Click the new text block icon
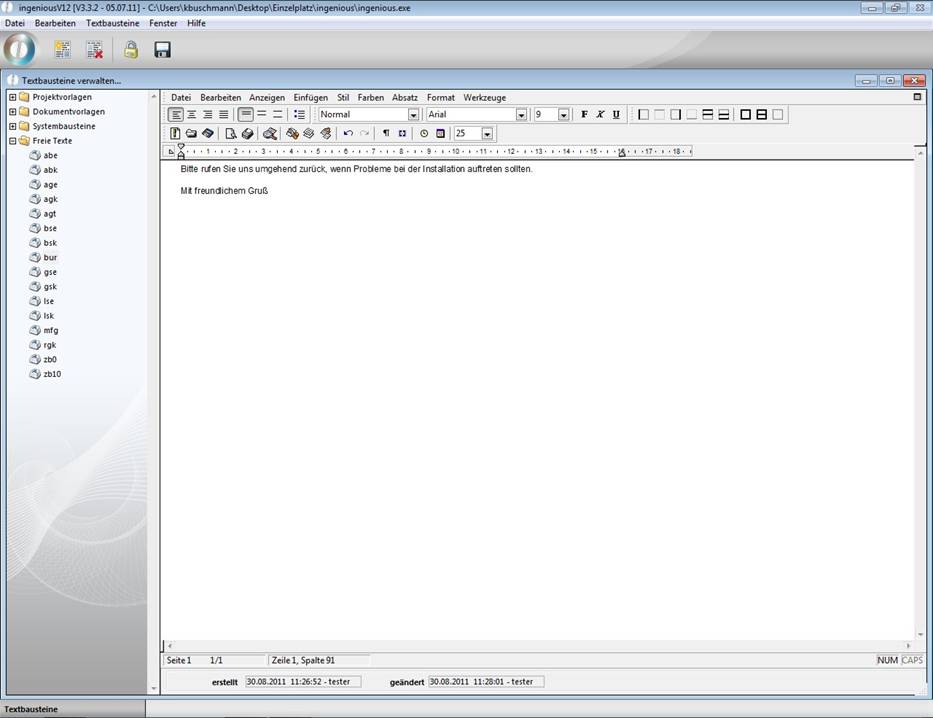Viewport: 933px width, 718px height. point(63,50)
